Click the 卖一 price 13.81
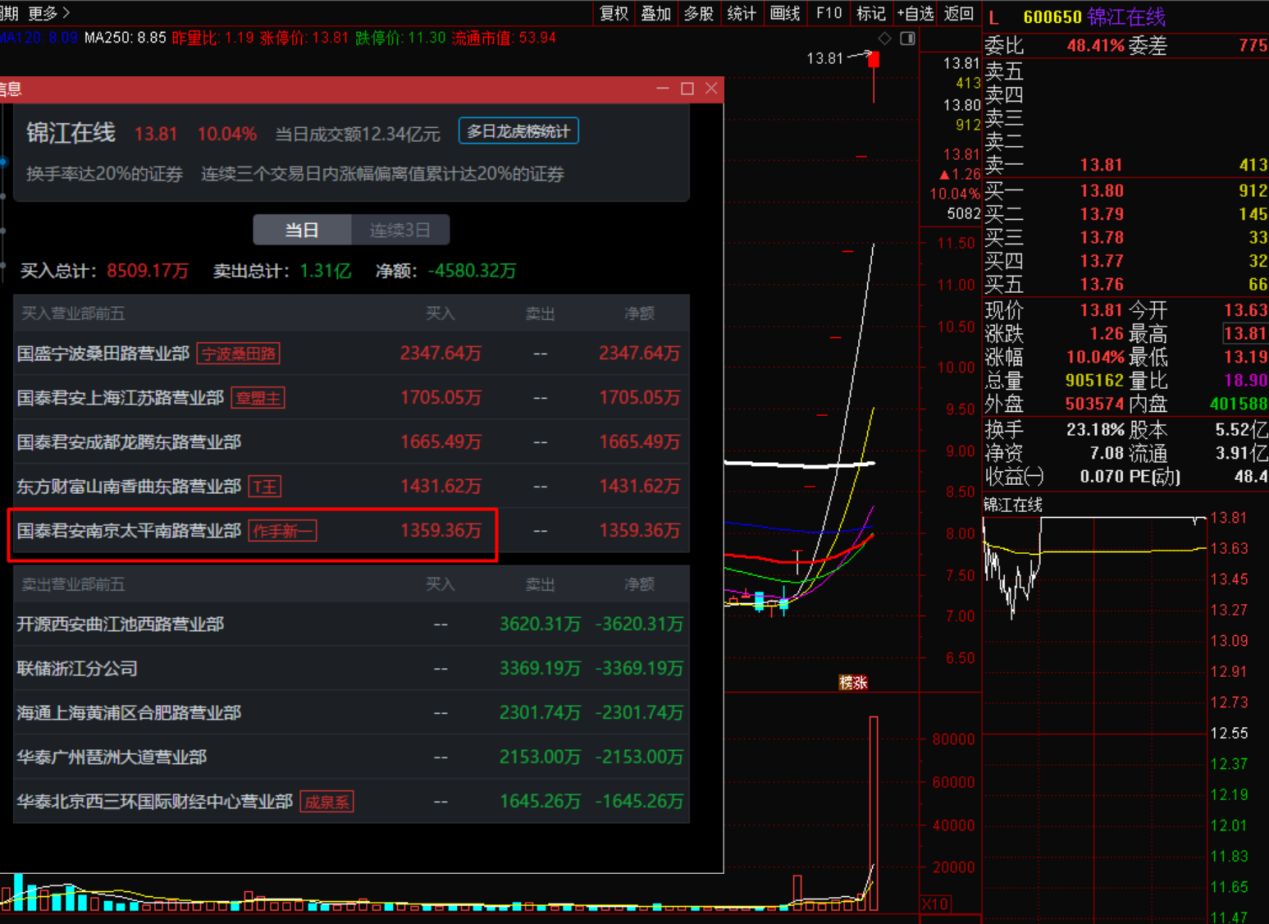This screenshot has height=924, width=1269. [x=1101, y=165]
